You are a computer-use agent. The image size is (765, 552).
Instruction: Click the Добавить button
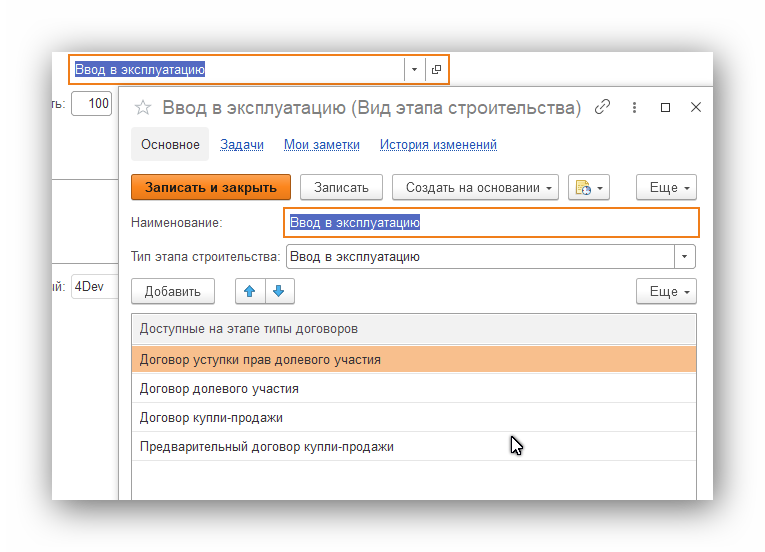tap(172, 291)
